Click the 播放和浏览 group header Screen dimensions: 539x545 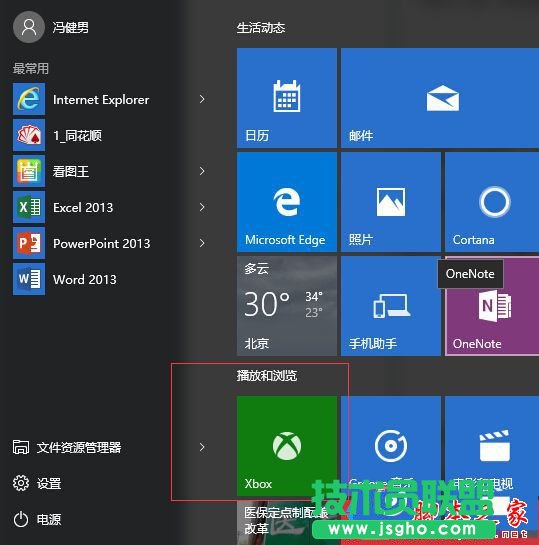click(x=267, y=376)
